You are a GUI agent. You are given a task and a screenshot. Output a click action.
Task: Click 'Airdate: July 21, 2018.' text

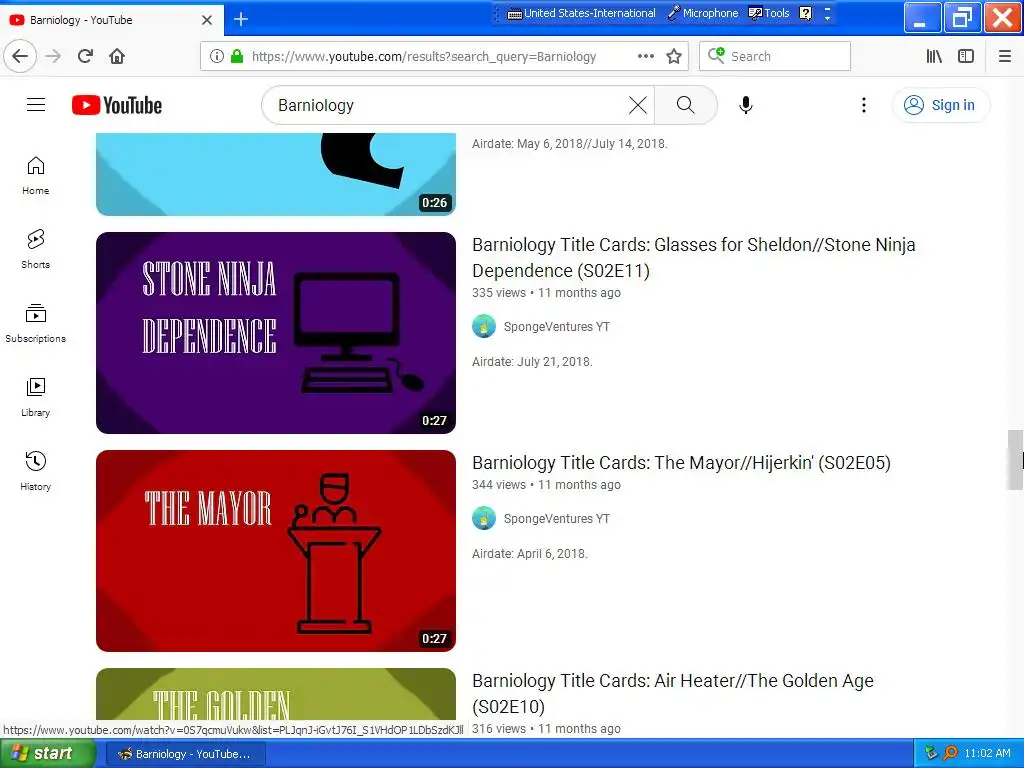532,362
